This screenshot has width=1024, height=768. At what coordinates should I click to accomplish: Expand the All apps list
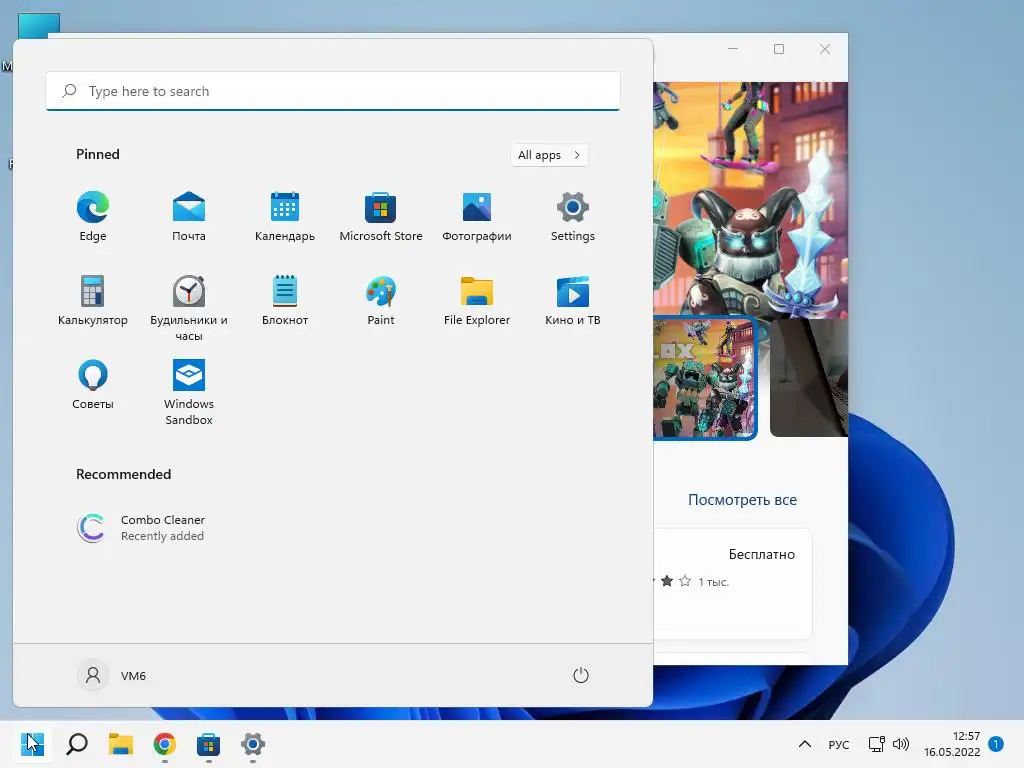coord(549,155)
